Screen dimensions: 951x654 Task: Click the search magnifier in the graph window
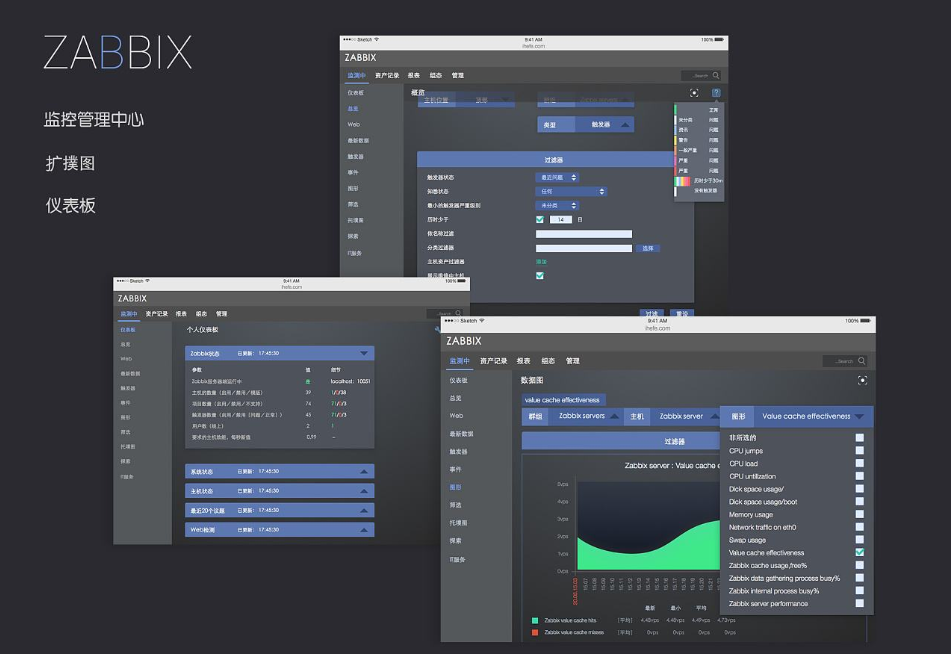tap(861, 360)
